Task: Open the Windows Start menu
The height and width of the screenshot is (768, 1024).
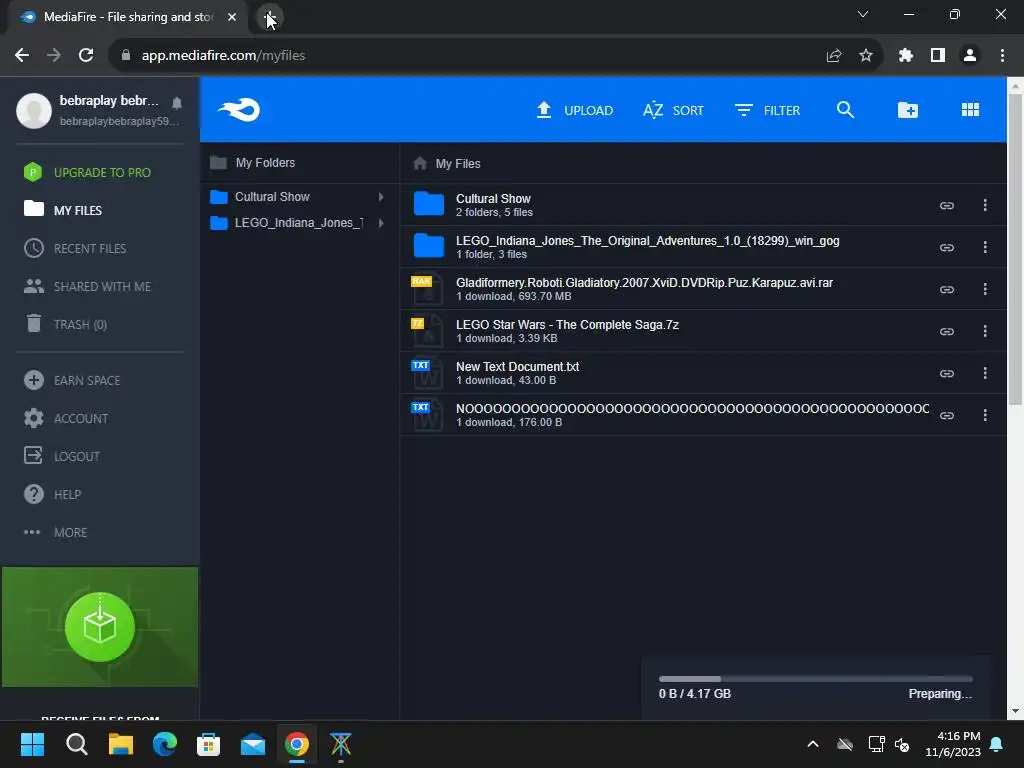Action: (32, 744)
